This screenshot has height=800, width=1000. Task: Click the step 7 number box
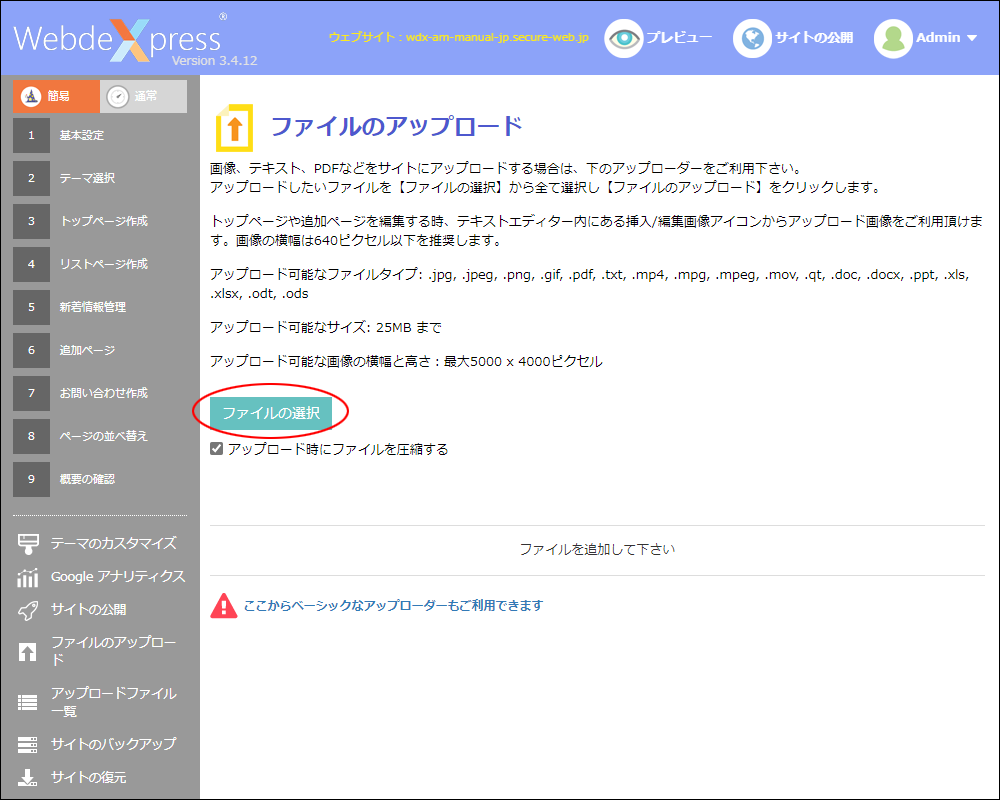31,393
